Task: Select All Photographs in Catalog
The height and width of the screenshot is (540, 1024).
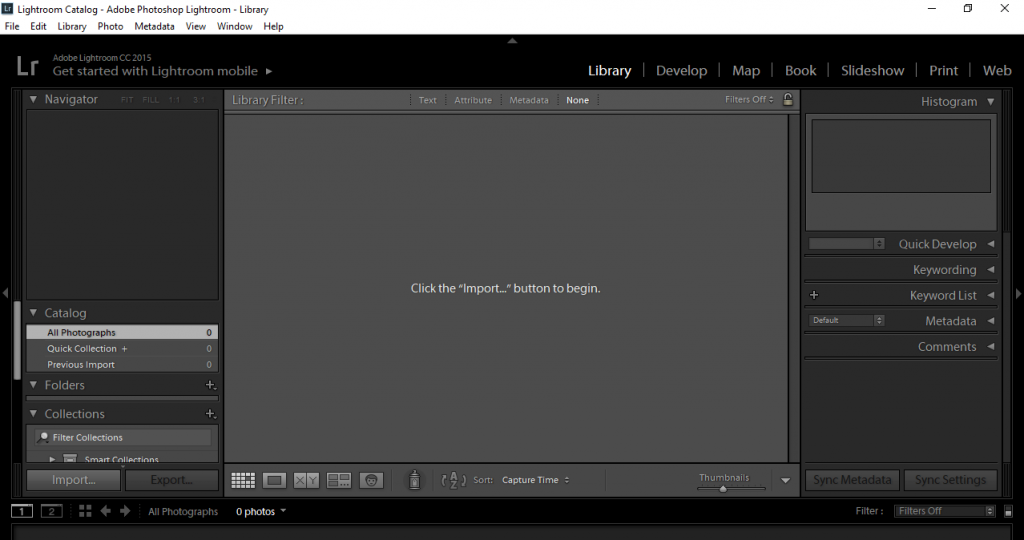Action: pos(122,332)
